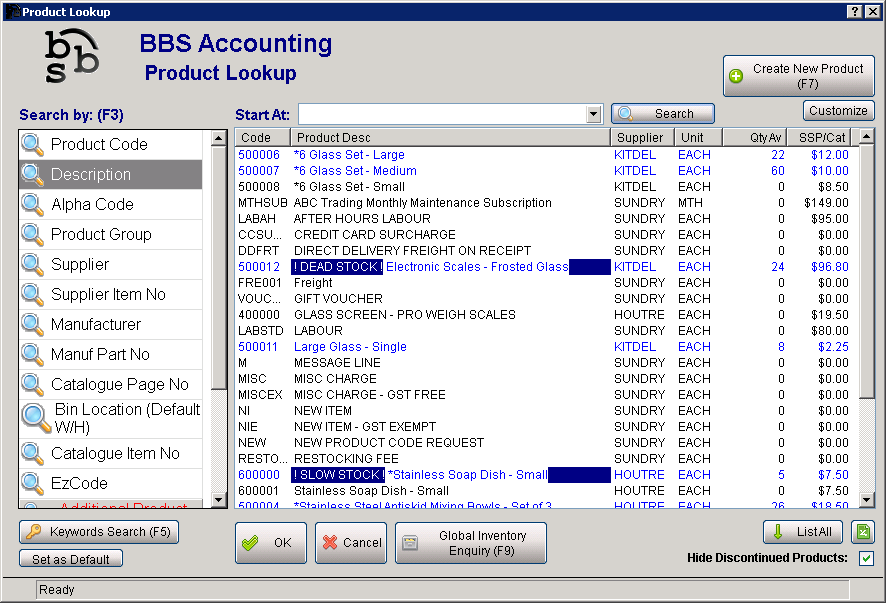Viewport: 886px width, 603px height.
Task: Click the help question mark in title bar
Action: pos(856,11)
